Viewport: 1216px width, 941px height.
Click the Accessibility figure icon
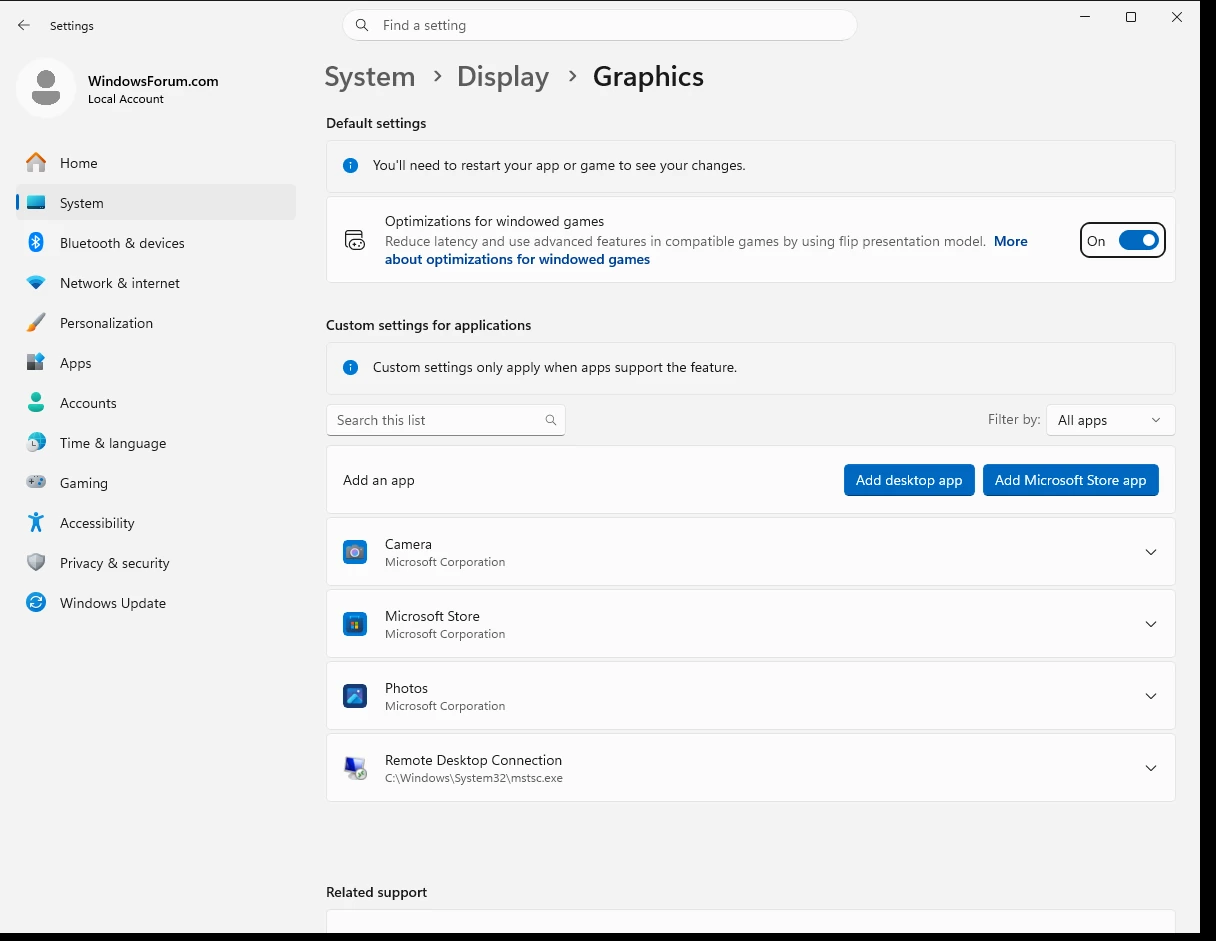pos(36,523)
